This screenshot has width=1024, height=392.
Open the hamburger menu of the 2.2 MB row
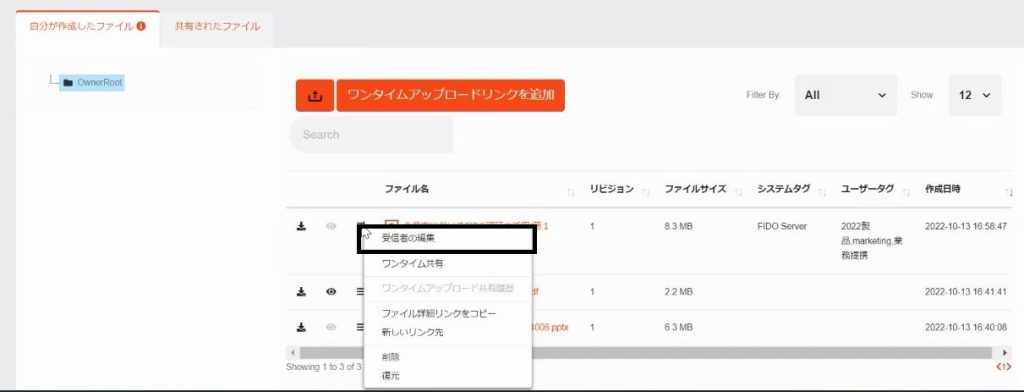(360, 291)
